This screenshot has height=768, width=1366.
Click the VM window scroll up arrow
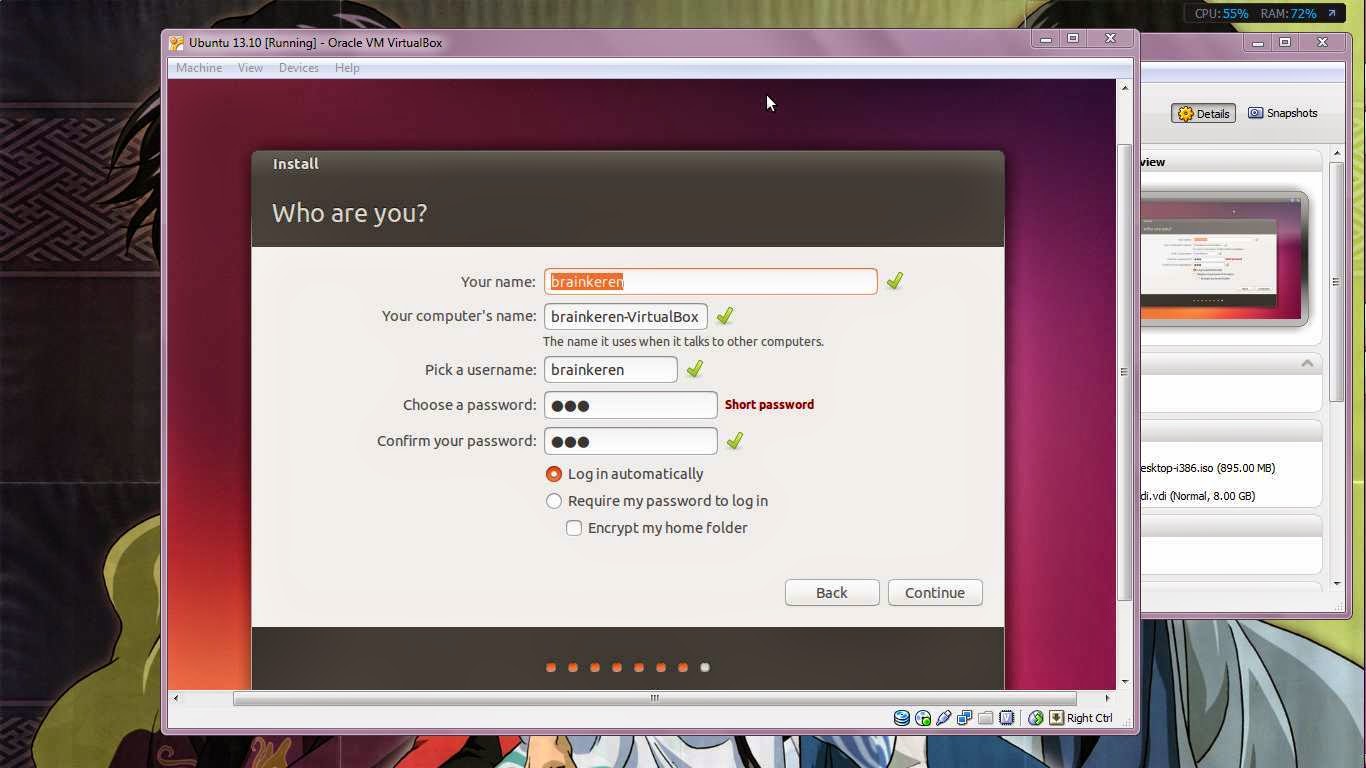[1124, 88]
